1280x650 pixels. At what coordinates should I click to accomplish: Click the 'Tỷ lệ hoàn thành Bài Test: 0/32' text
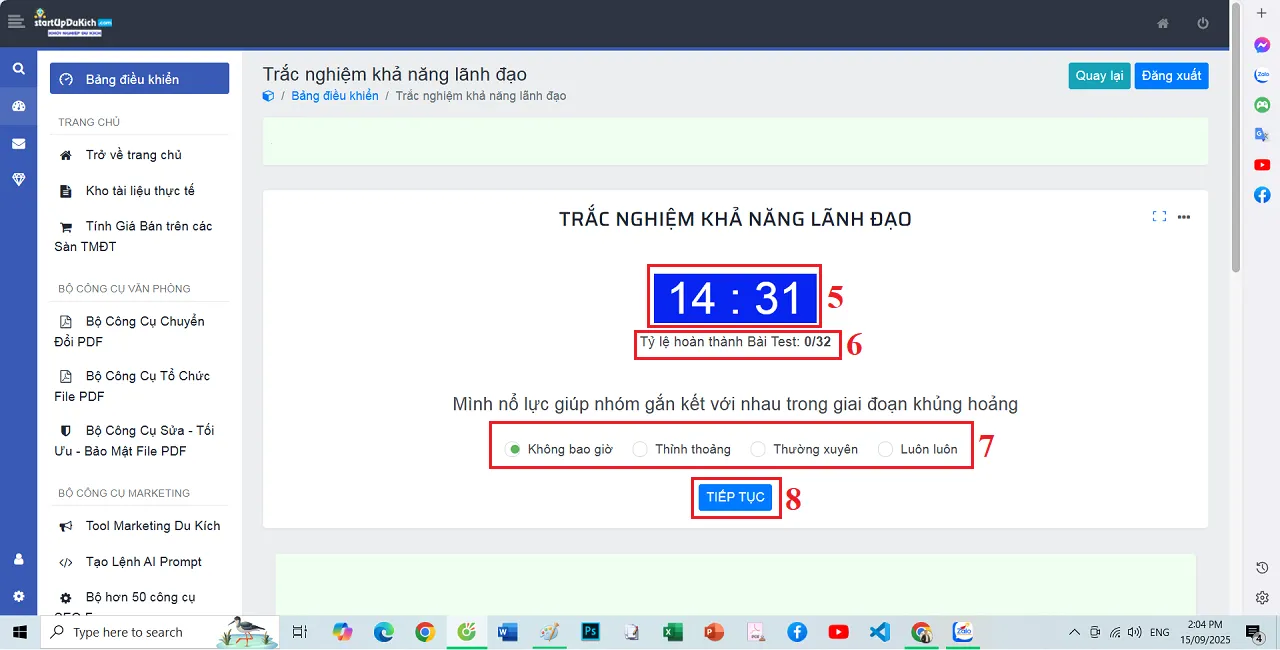tap(735, 343)
